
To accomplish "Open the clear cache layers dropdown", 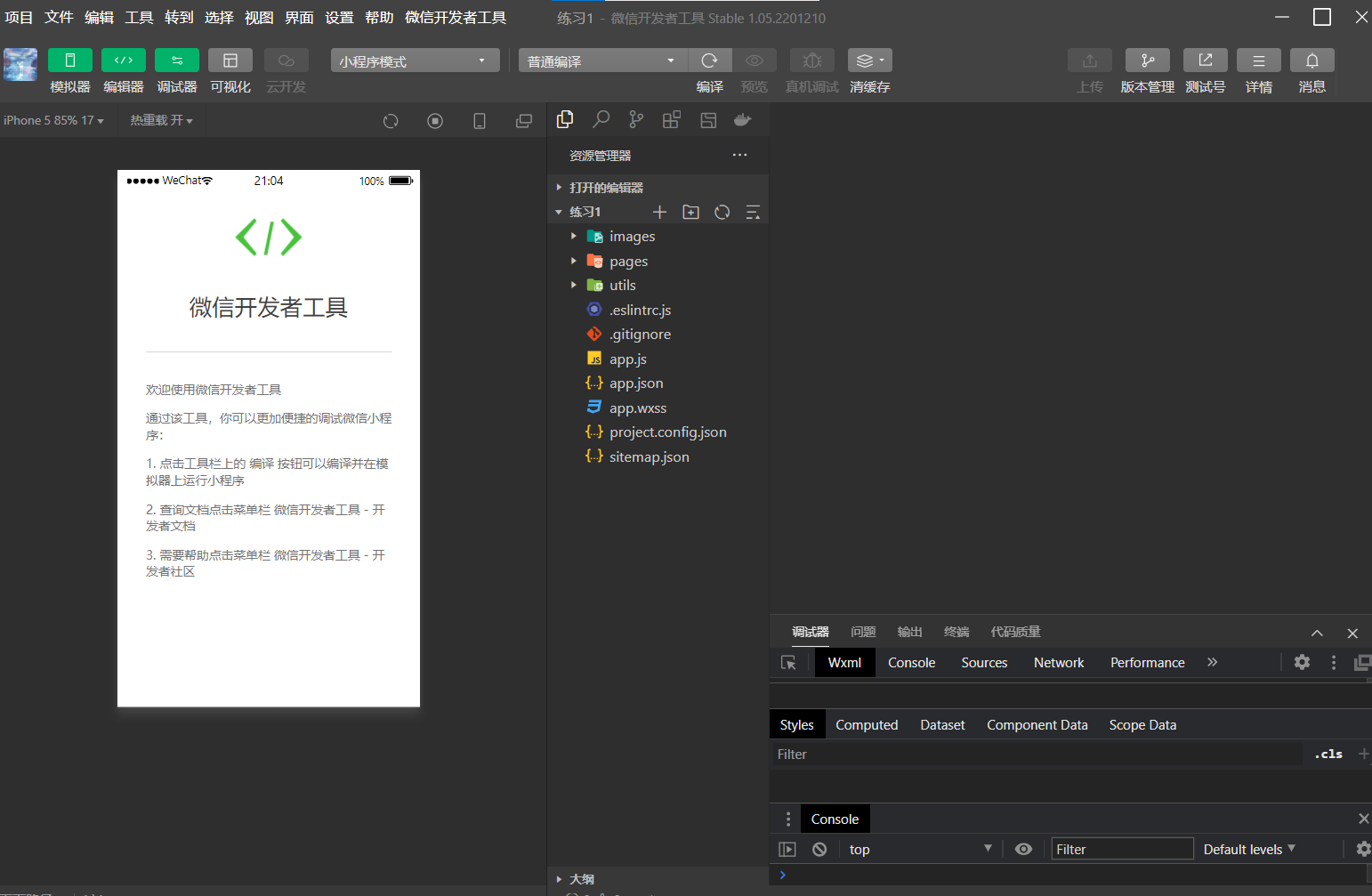I will (869, 60).
